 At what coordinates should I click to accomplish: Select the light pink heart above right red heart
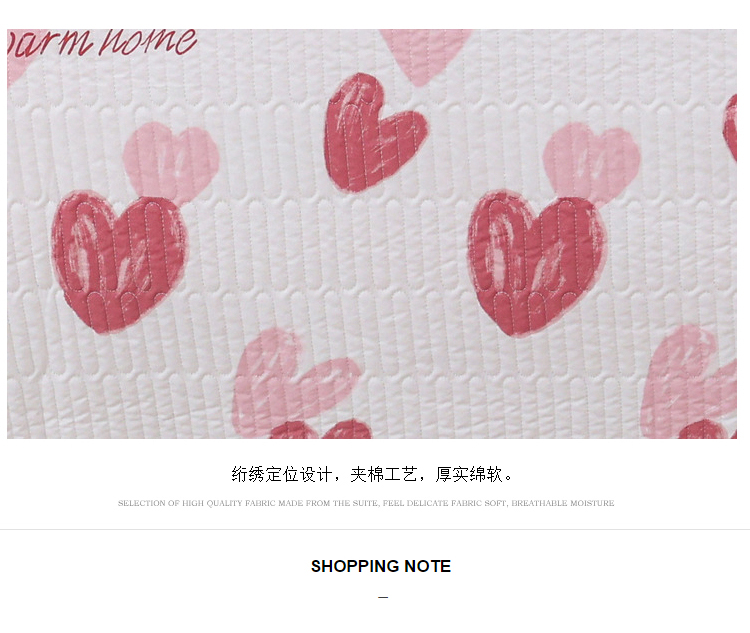click(592, 161)
